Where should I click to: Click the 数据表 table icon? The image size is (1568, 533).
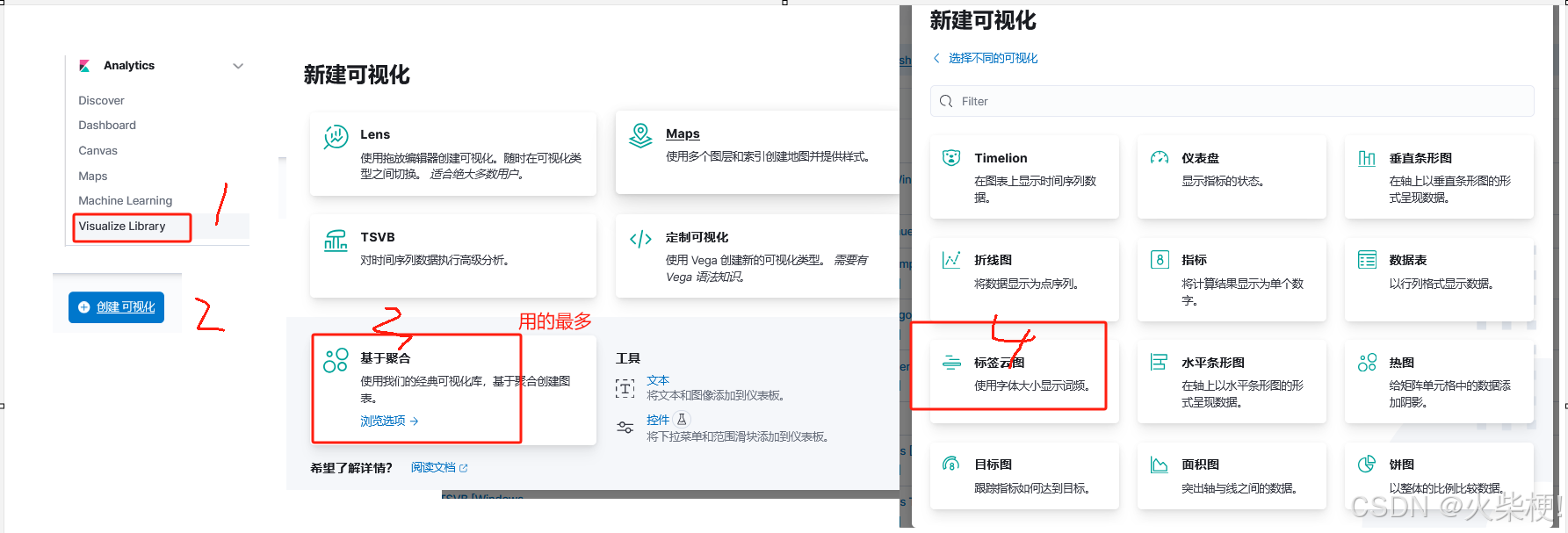1367,260
